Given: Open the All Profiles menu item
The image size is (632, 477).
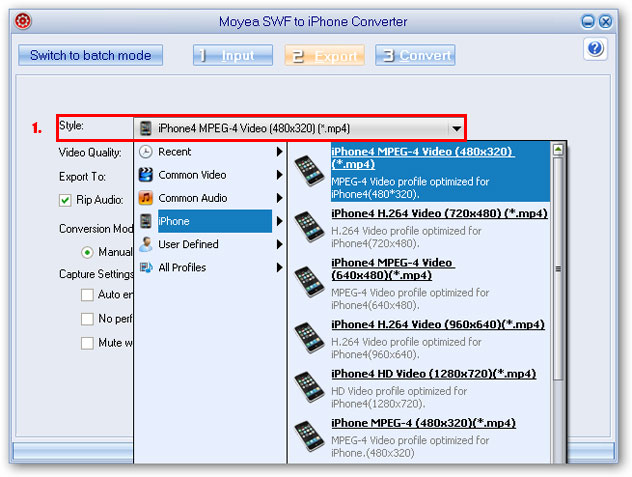Looking at the screenshot, I should tap(210, 267).
